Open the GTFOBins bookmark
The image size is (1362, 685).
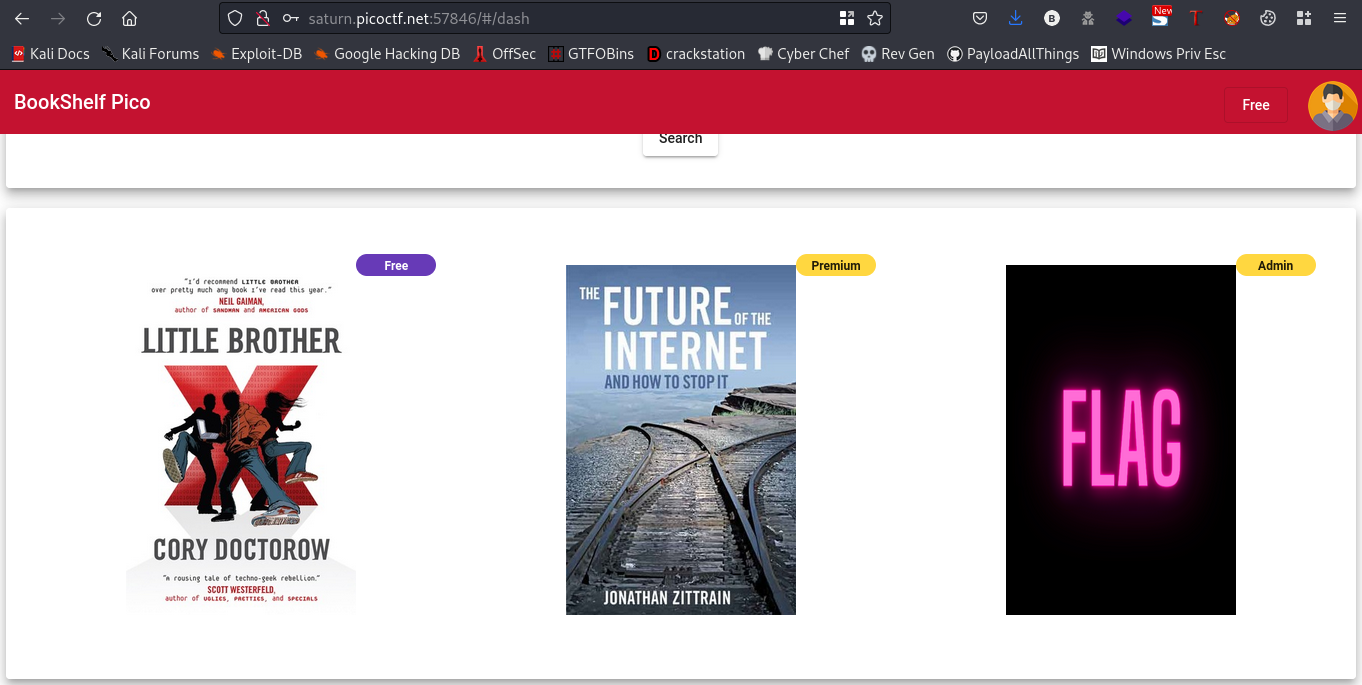[x=591, y=54]
